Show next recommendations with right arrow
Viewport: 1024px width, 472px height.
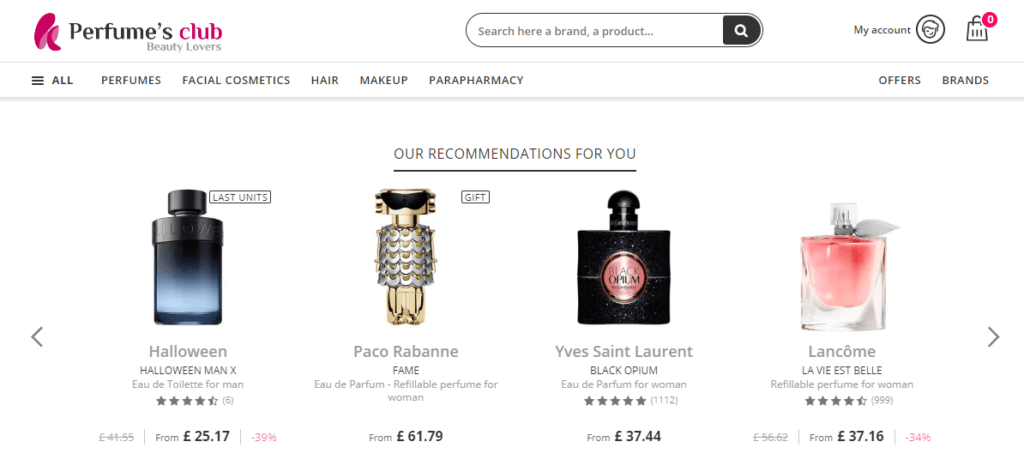coord(993,337)
